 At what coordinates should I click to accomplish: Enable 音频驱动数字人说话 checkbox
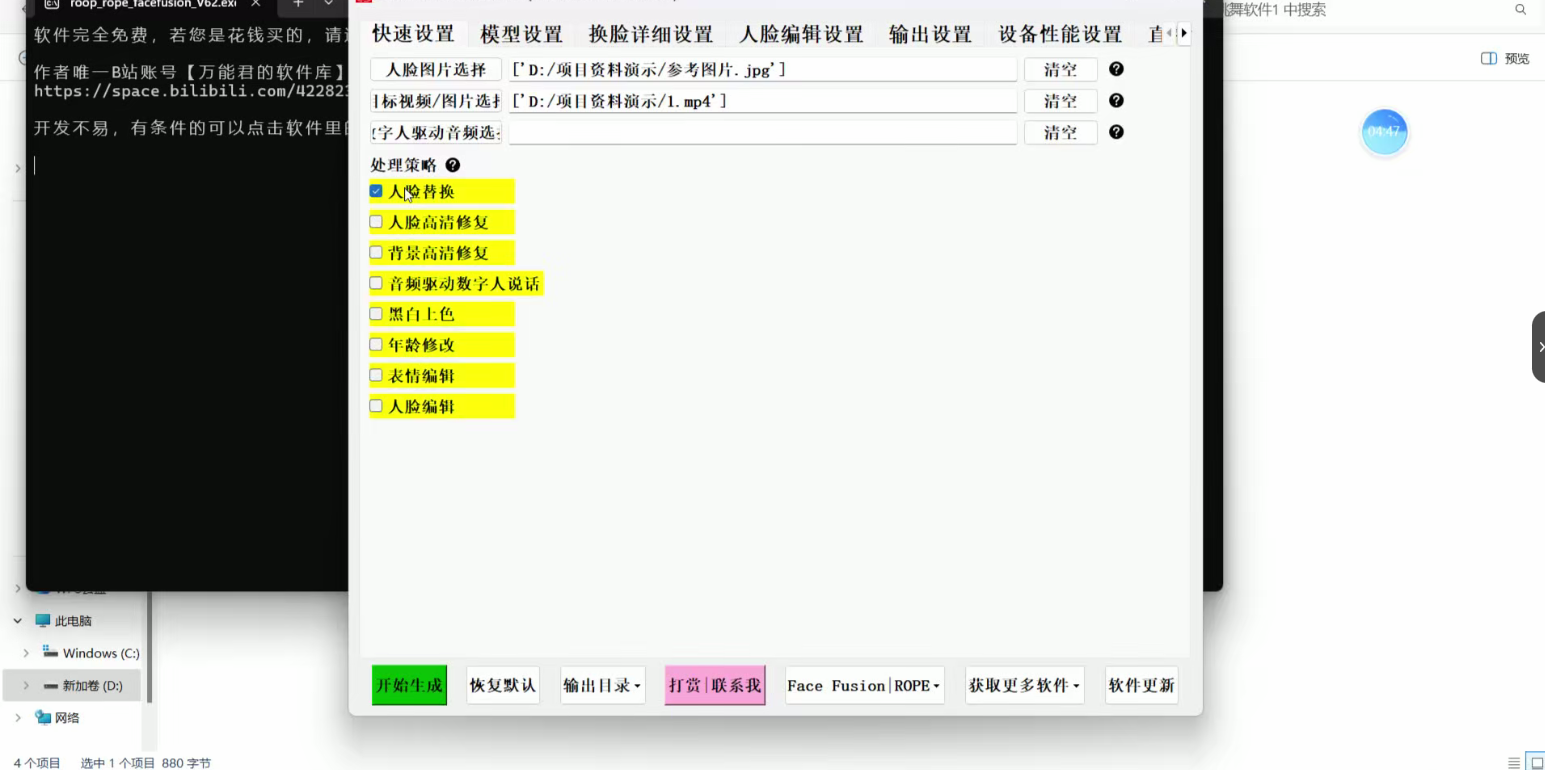(x=376, y=283)
